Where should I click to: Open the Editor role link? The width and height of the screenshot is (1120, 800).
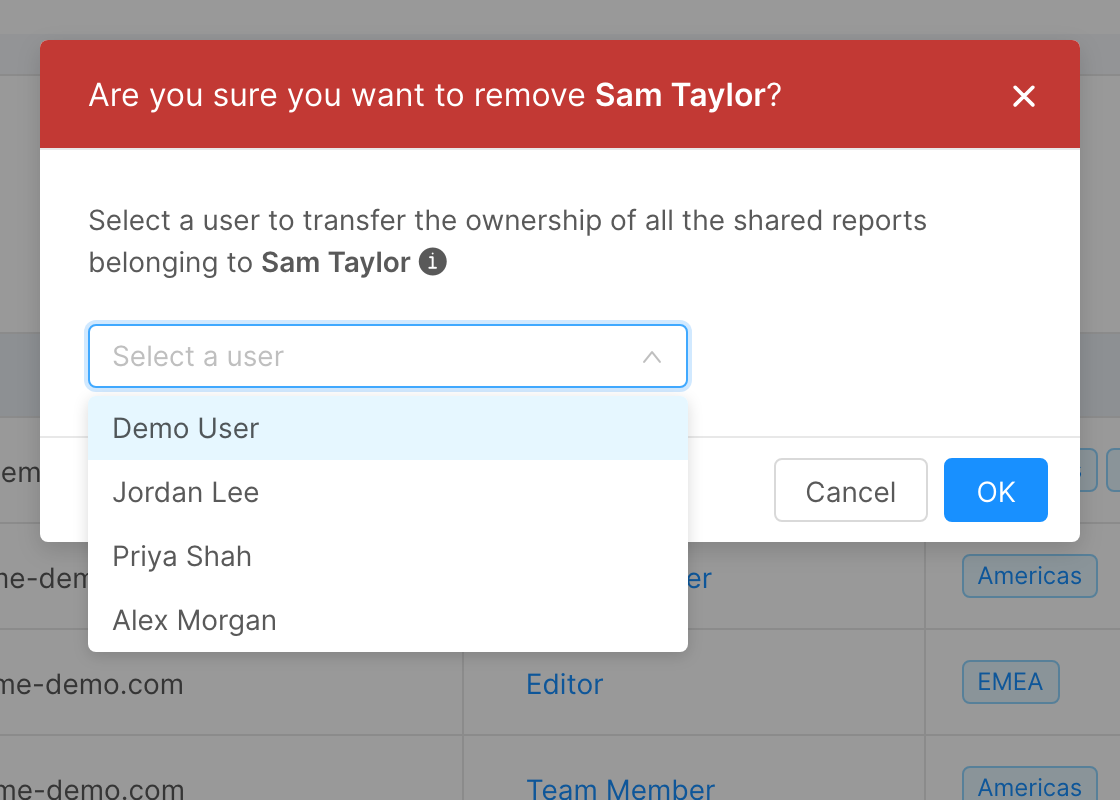tap(564, 684)
